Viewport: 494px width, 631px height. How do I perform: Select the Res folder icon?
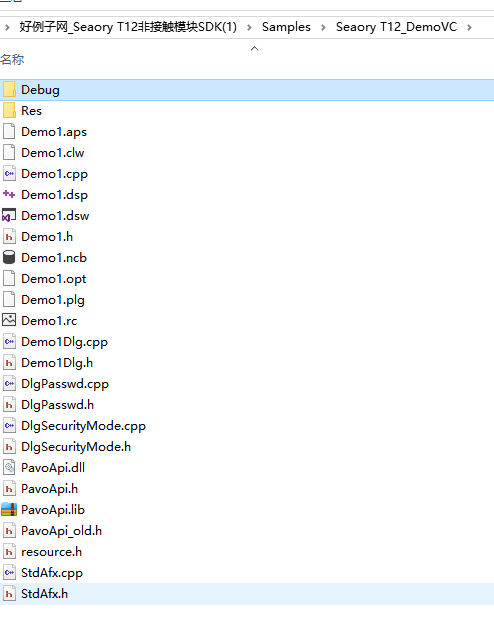[9, 111]
